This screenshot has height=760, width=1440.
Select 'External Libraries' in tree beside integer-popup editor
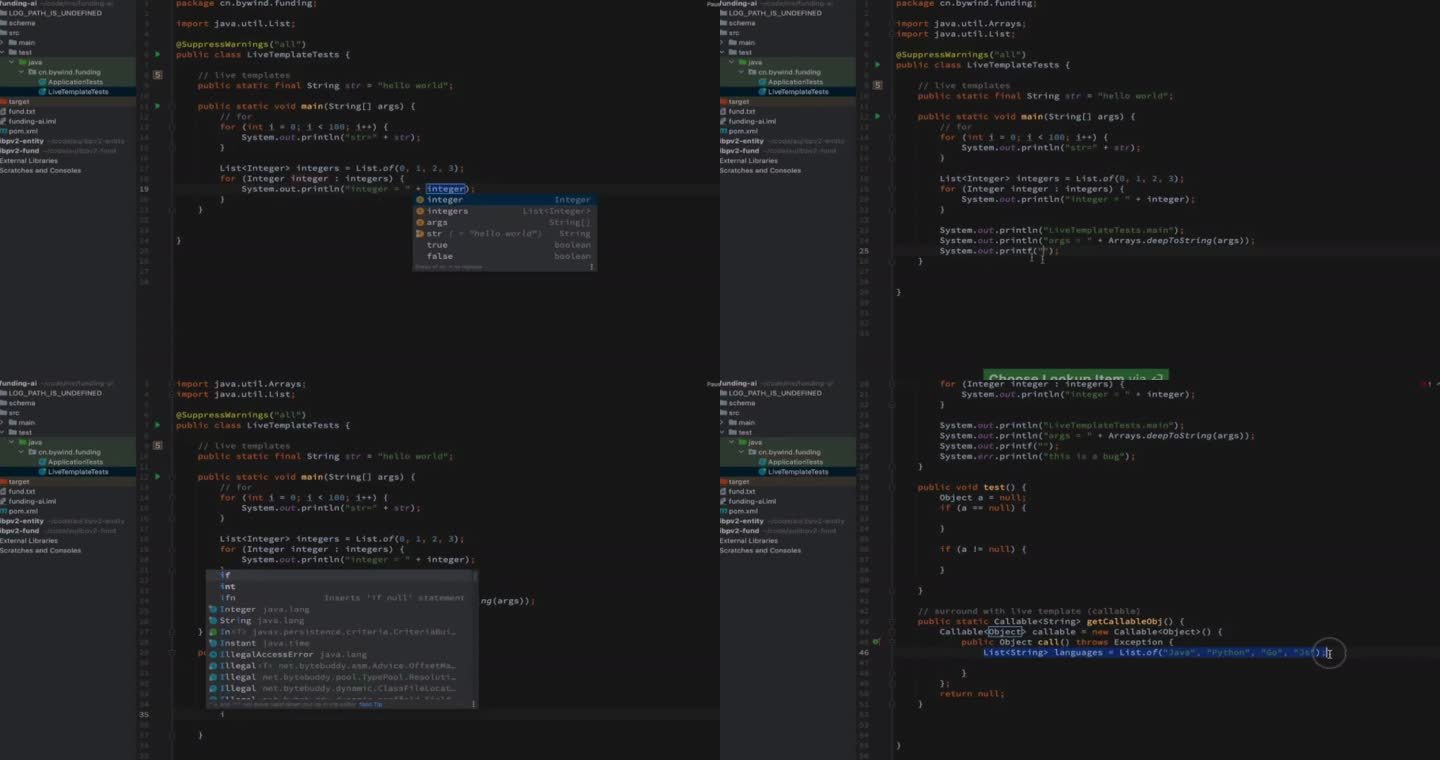[x=29, y=160]
